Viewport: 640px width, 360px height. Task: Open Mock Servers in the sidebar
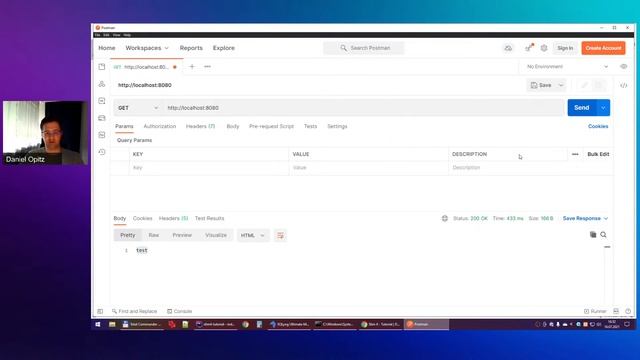click(102, 118)
